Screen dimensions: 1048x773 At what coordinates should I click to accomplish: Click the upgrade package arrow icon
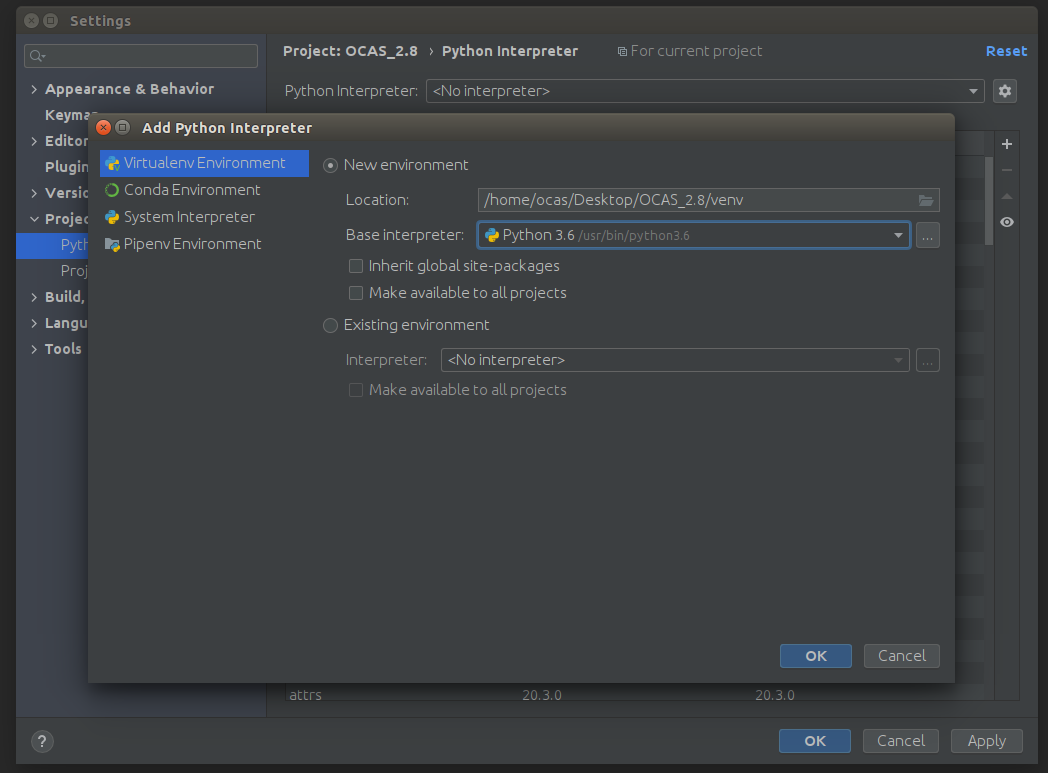click(1007, 196)
